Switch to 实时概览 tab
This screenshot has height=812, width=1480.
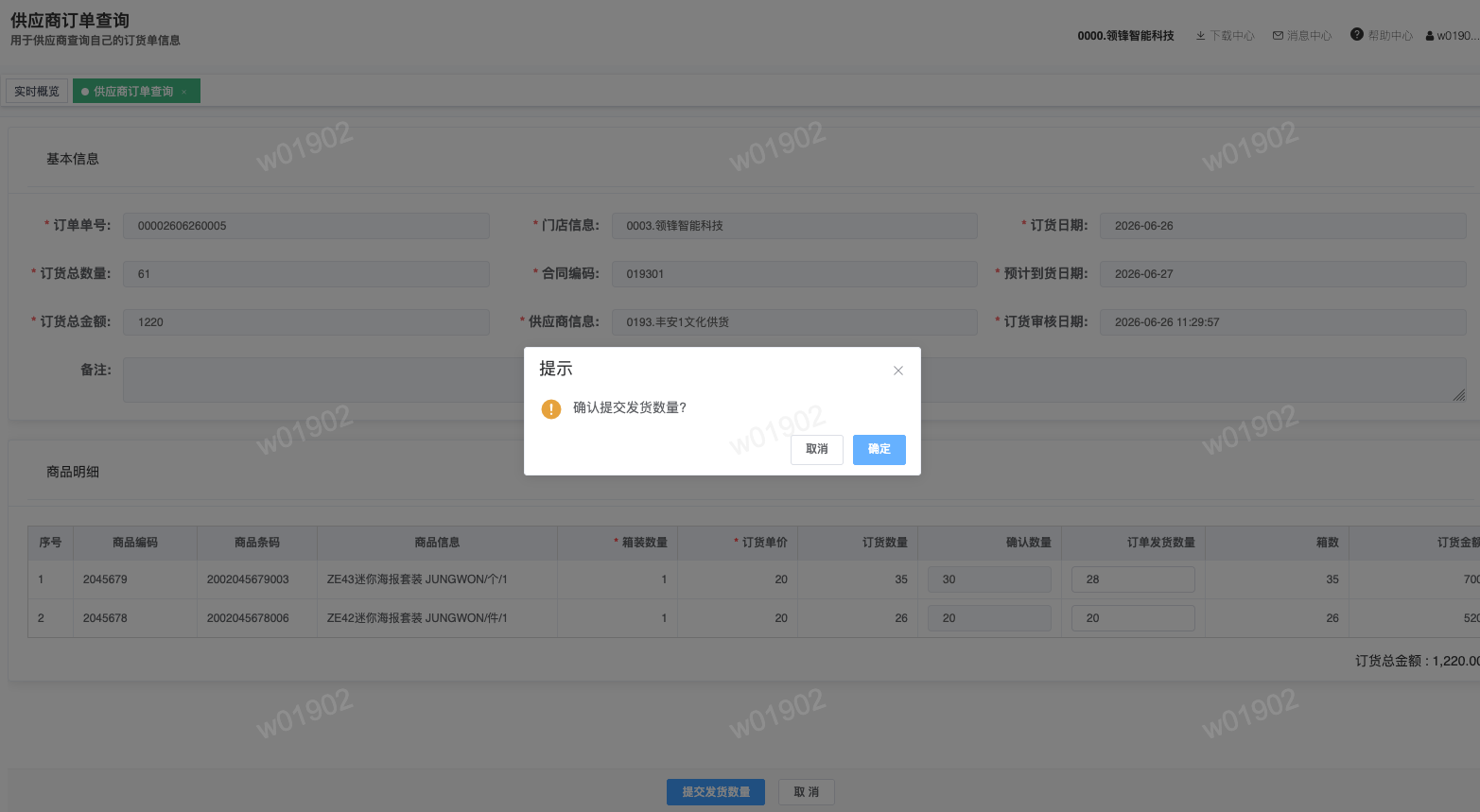pyautogui.click(x=37, y=91)
